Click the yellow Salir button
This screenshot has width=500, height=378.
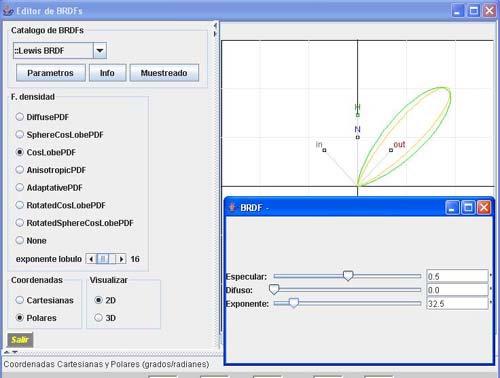pyautogui.click(x=20, y=340)
